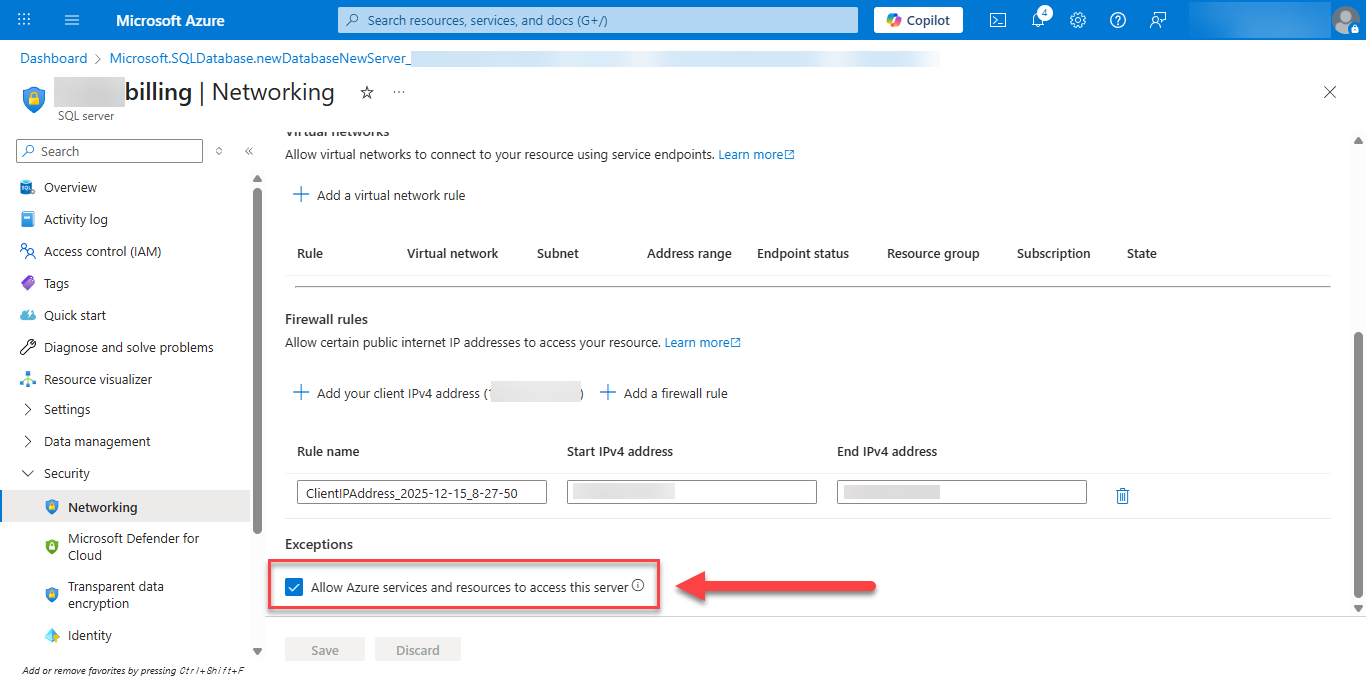Navigate to Dashboard via breadcrumb
Viewport: 1366px width, 681px height.
[53, 58]
